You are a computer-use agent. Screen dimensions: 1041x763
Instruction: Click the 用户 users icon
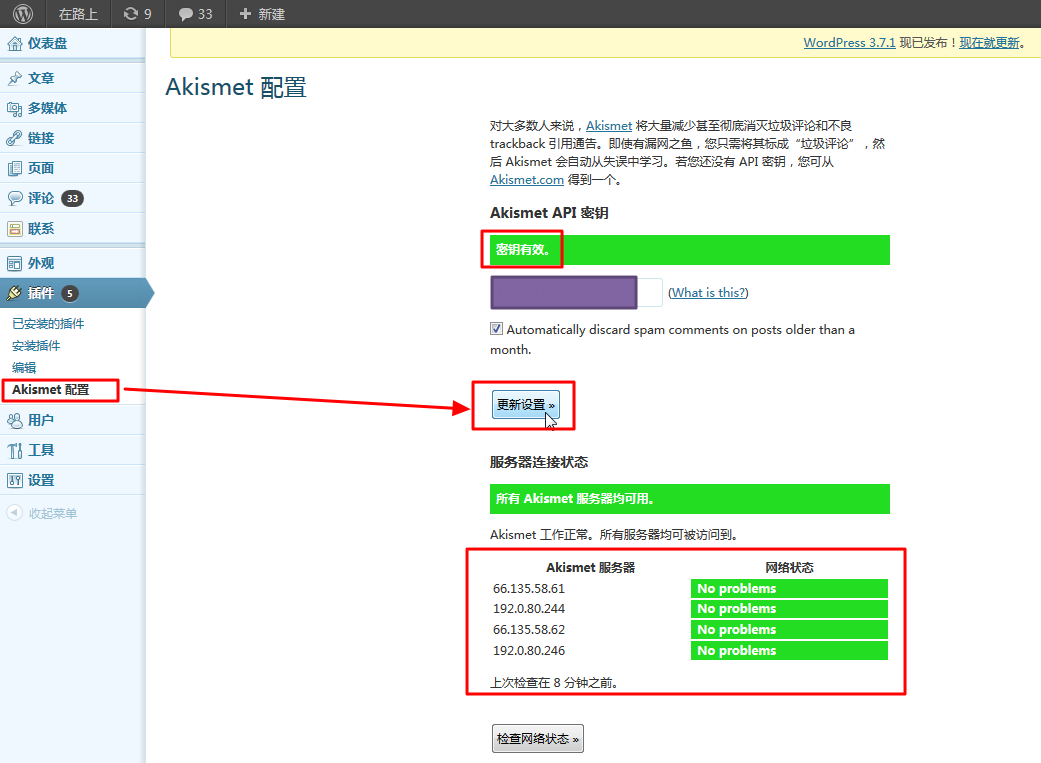point(14,420)
